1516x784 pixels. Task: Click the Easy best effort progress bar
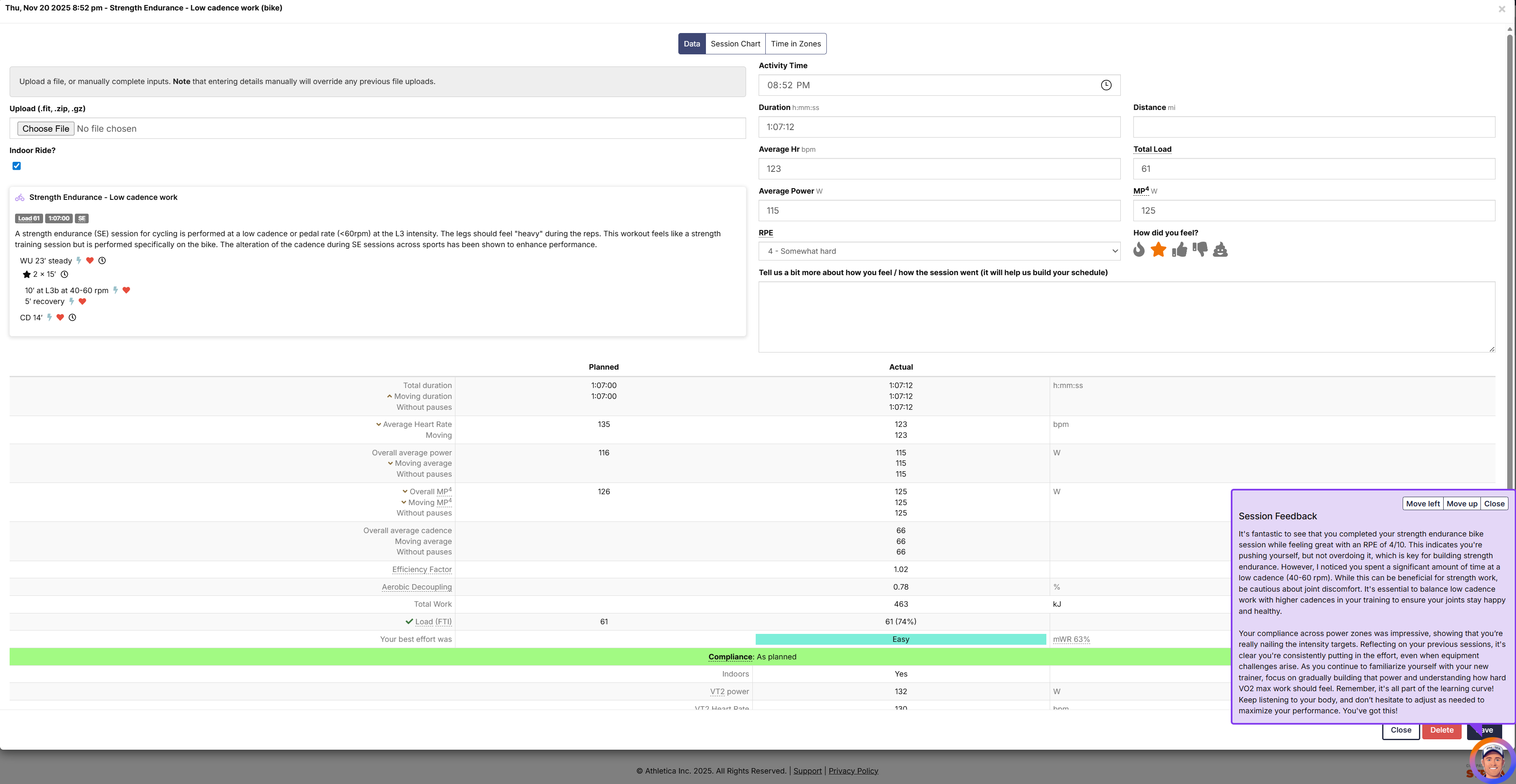(900, 639)
